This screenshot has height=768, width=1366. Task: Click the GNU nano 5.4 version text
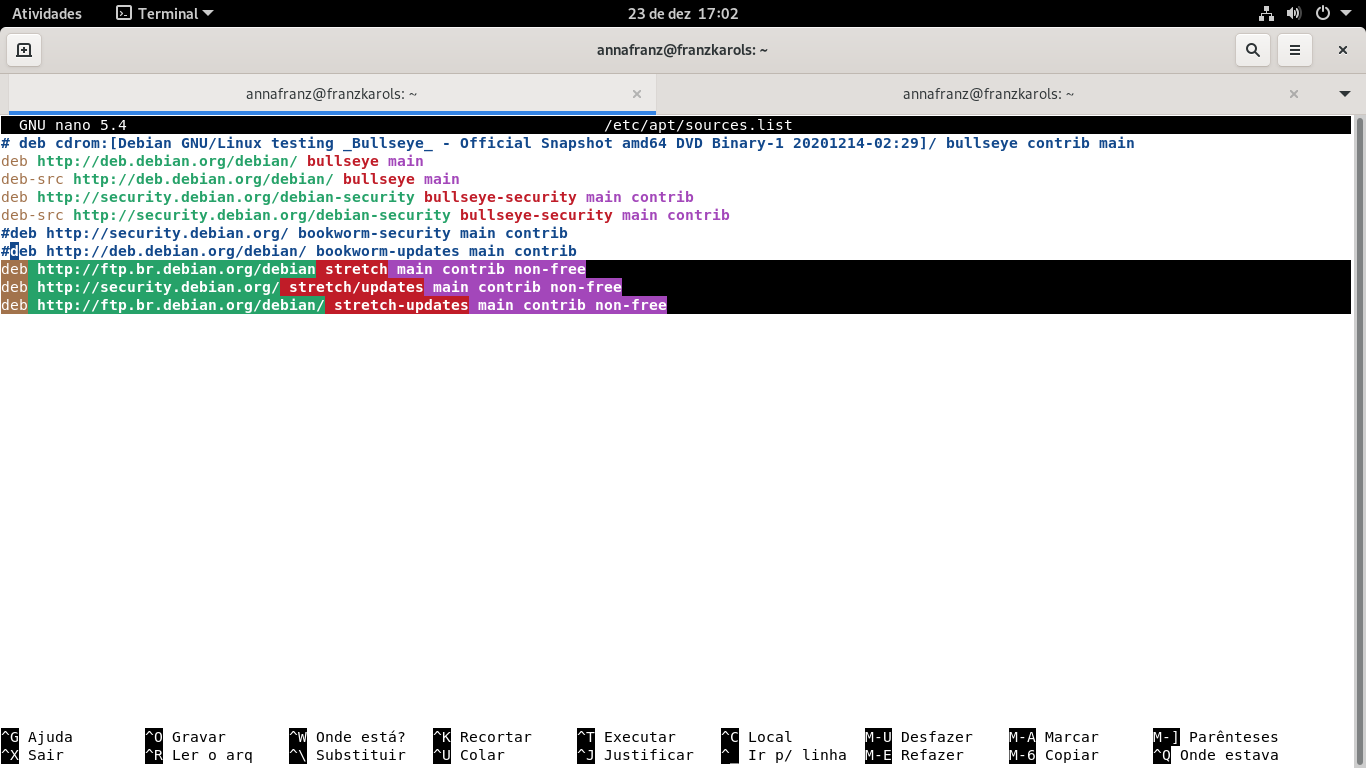73,125
